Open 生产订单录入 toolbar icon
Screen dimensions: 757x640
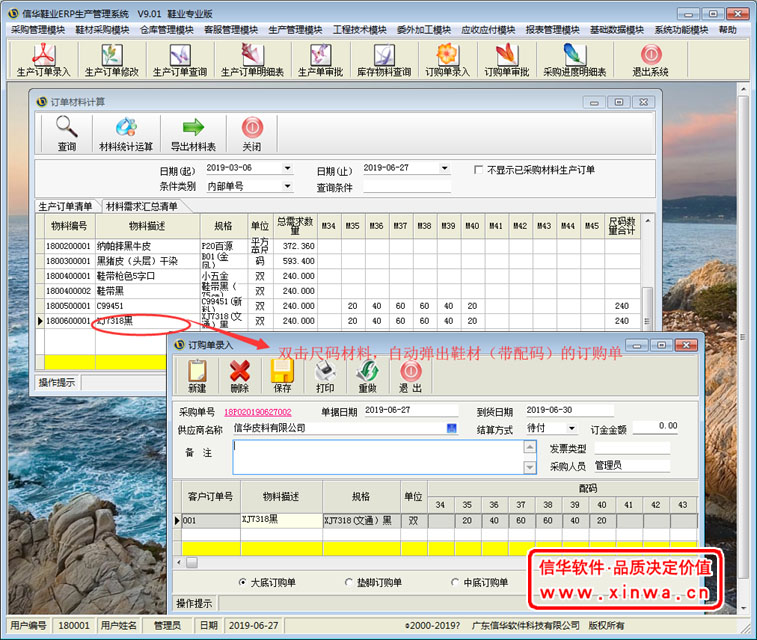(x=44, y=60)
